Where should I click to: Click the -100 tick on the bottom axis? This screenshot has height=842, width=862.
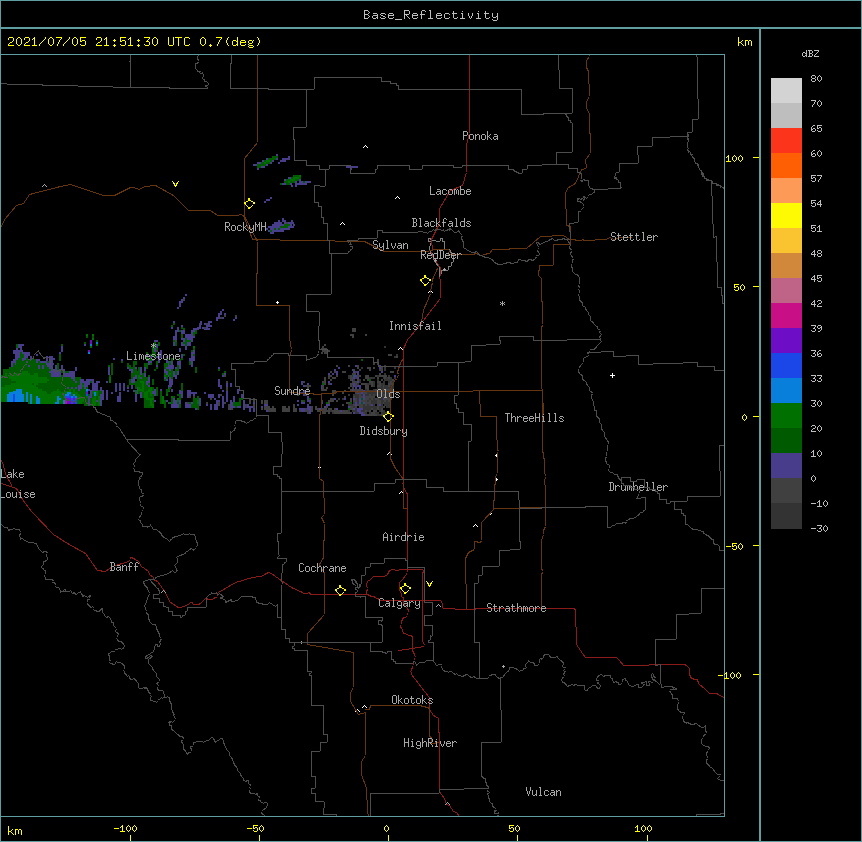[x=125, y=829]
